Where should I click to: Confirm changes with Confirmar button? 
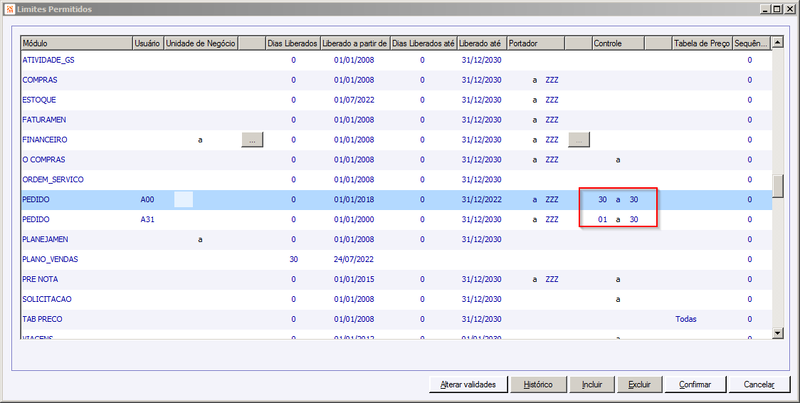695,385
